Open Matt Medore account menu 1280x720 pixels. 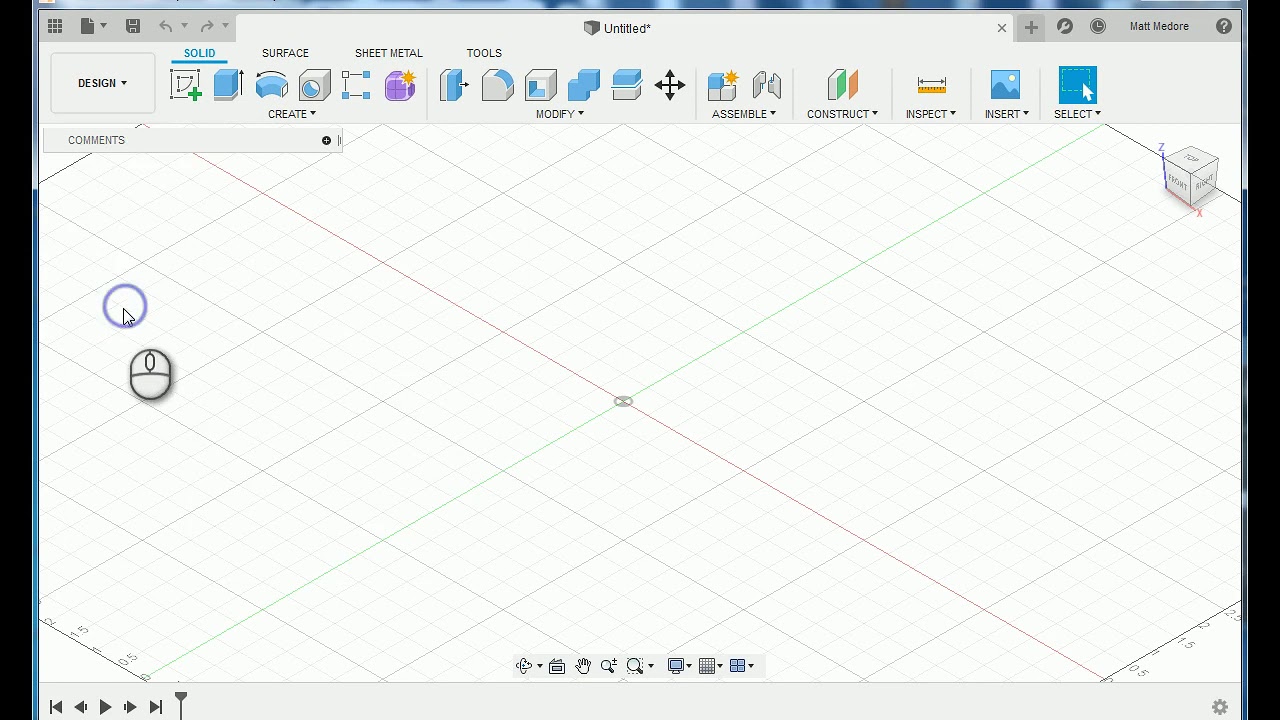(1159, 27)
